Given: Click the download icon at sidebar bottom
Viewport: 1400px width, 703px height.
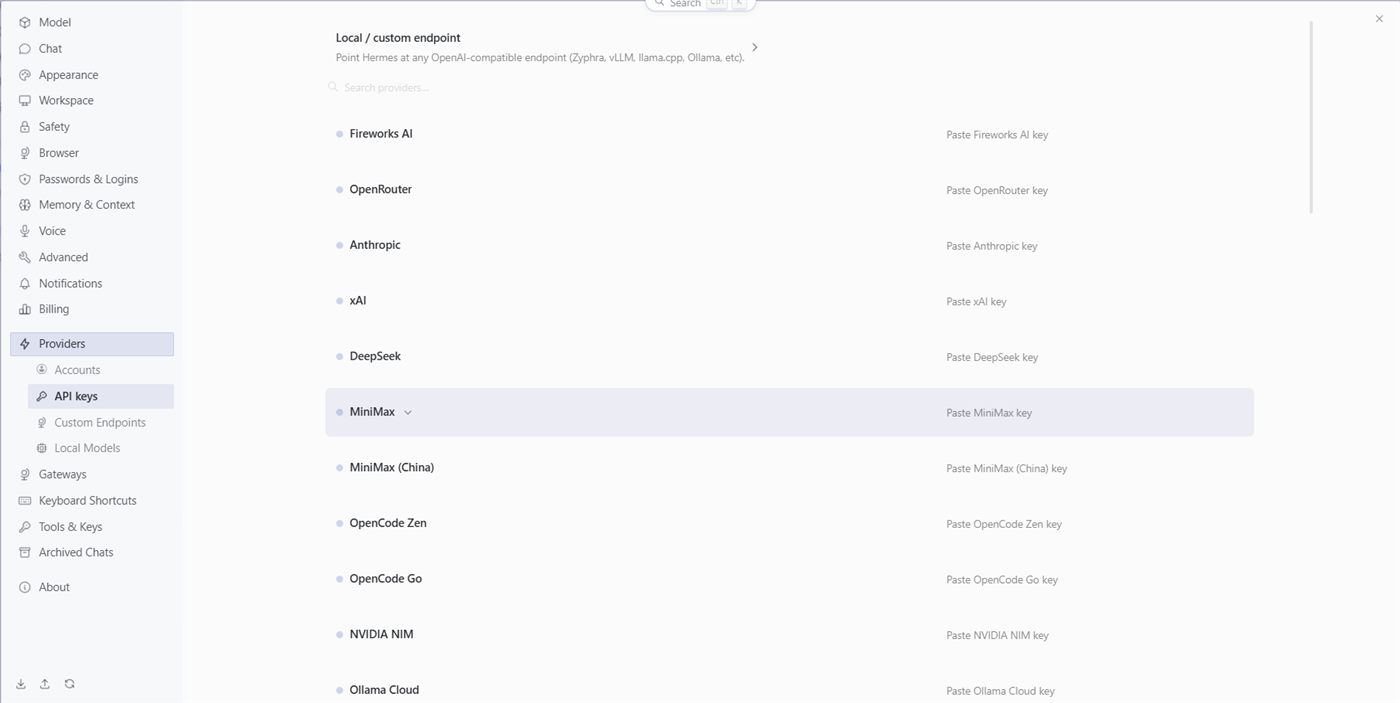Looking at the screenshot, I should click(21, 684).
